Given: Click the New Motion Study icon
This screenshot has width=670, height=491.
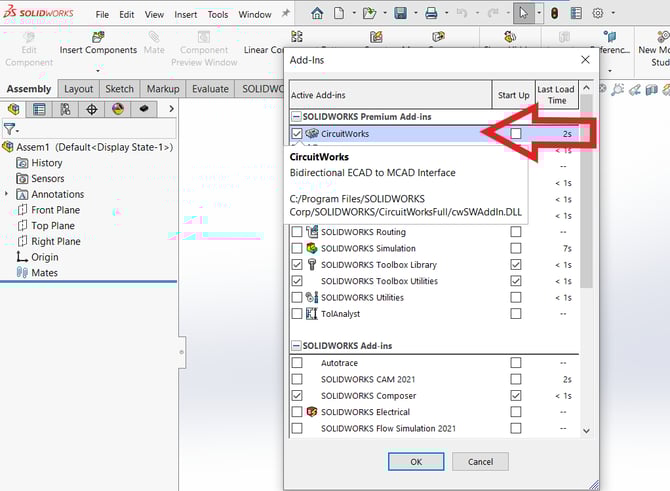Looking at the screenshot, I should click(x=663, y=37).
